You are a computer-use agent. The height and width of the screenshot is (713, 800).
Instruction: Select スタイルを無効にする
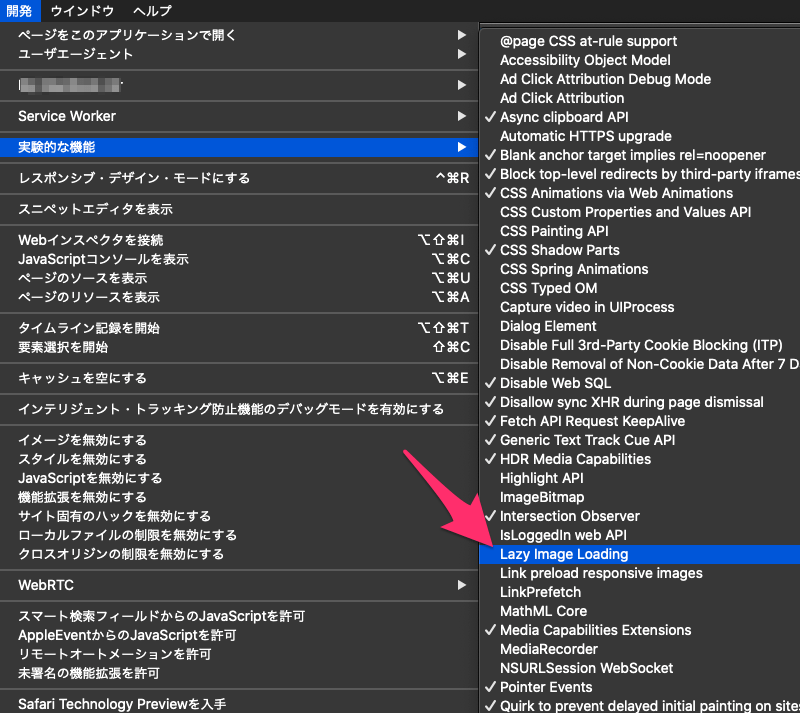239,459
